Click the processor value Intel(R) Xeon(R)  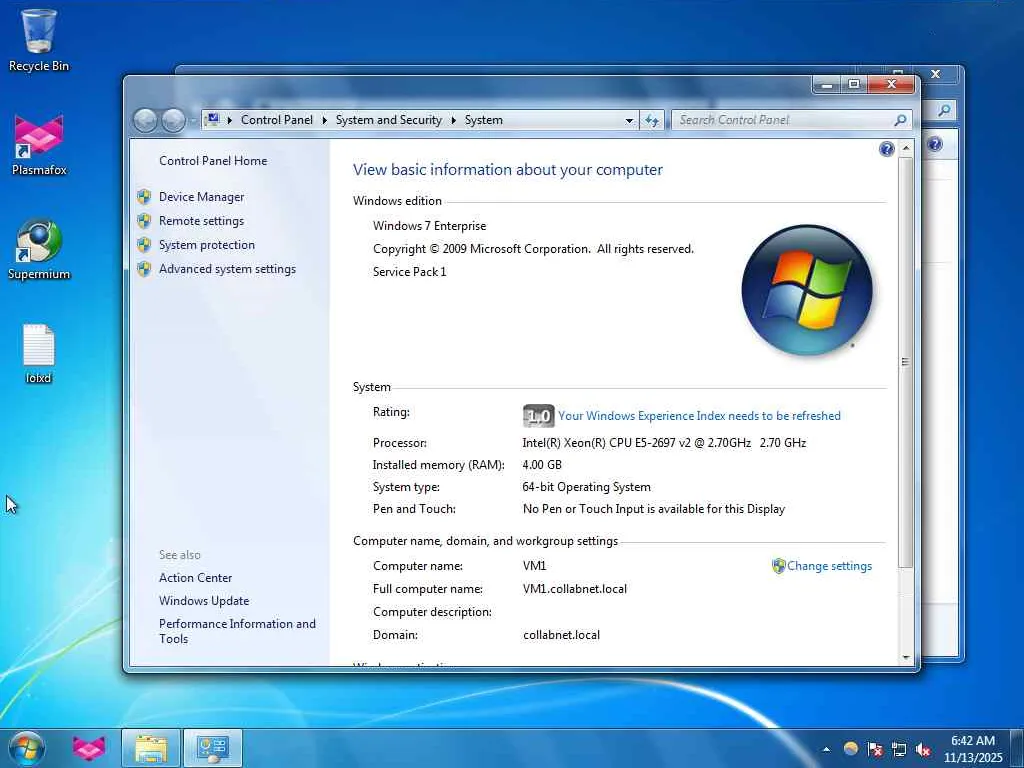point(664,443)
